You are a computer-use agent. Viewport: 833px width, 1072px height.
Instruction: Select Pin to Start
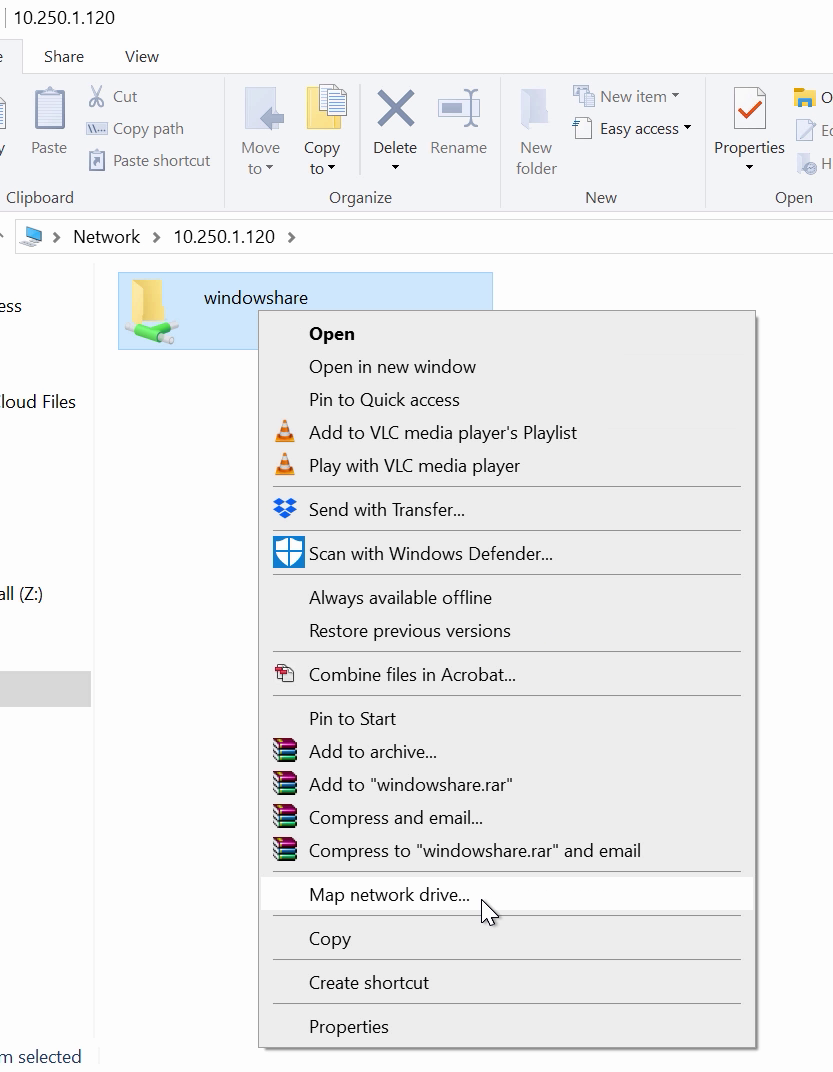(x=507, y=719)
